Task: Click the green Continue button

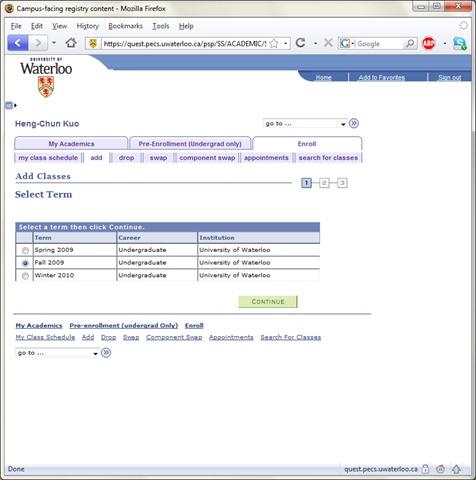Action: (x=268, y=302)
